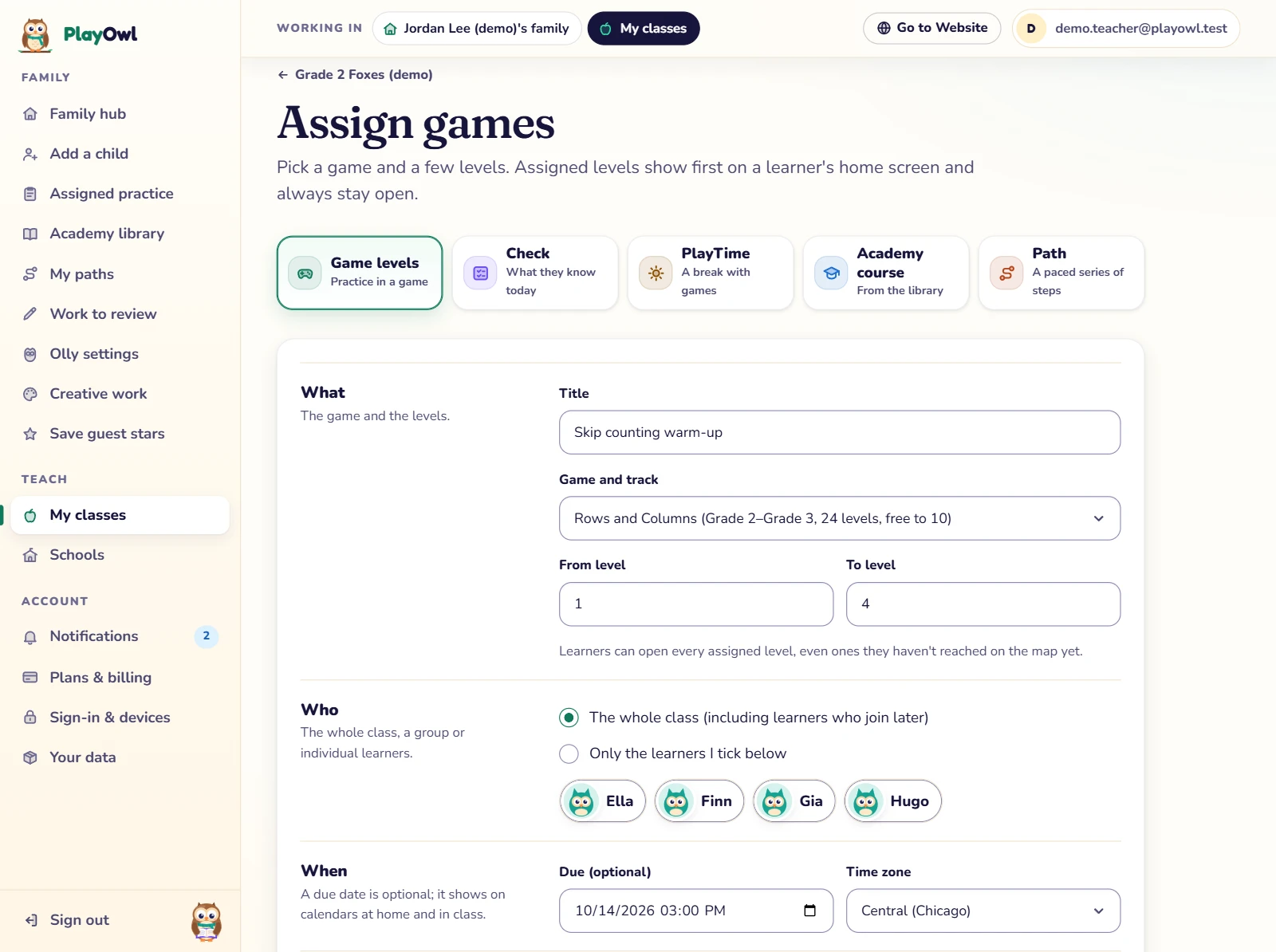Click the Creative work palette icon
The image size is (1276, 952).
tap(30, 394)
